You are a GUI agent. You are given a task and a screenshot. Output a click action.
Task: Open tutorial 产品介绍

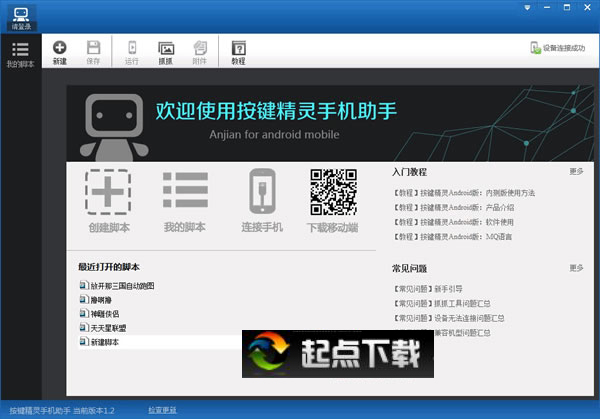coord(454,207)
